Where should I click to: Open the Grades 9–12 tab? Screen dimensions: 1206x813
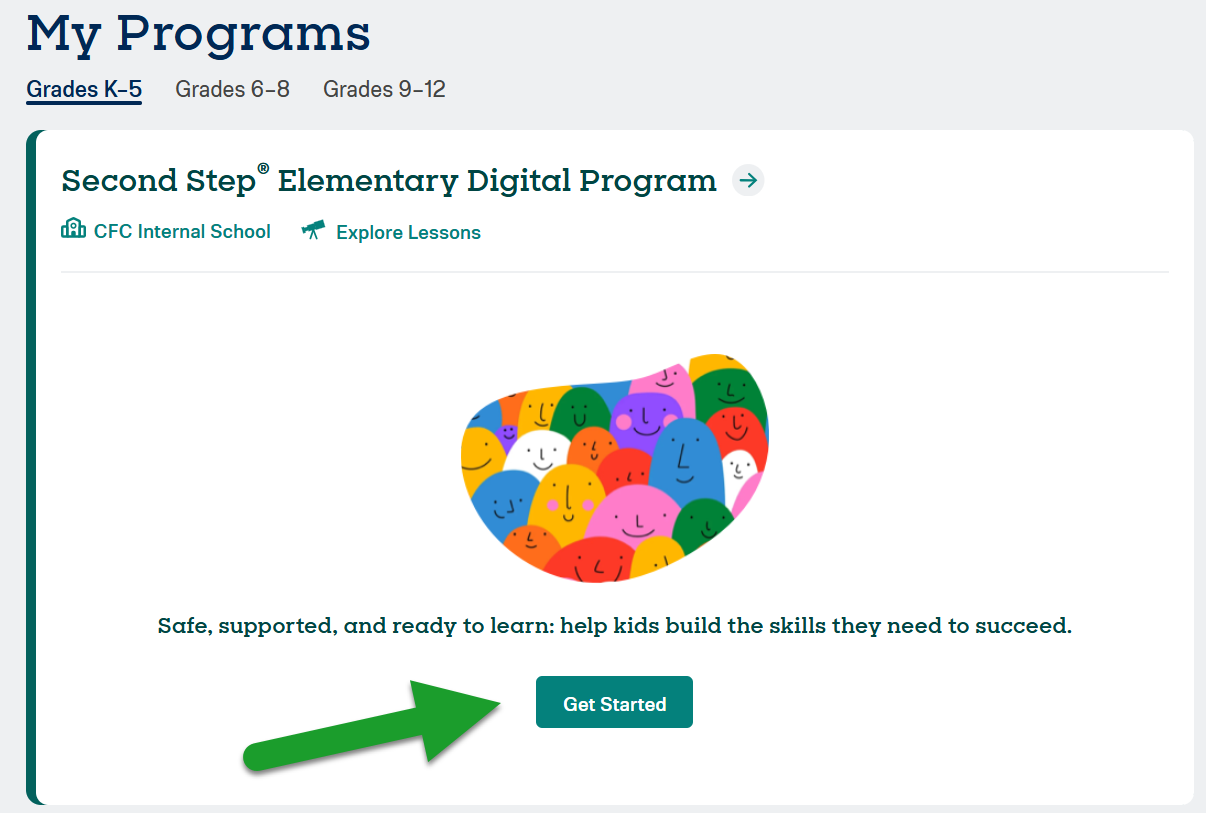tap(384, 89)
